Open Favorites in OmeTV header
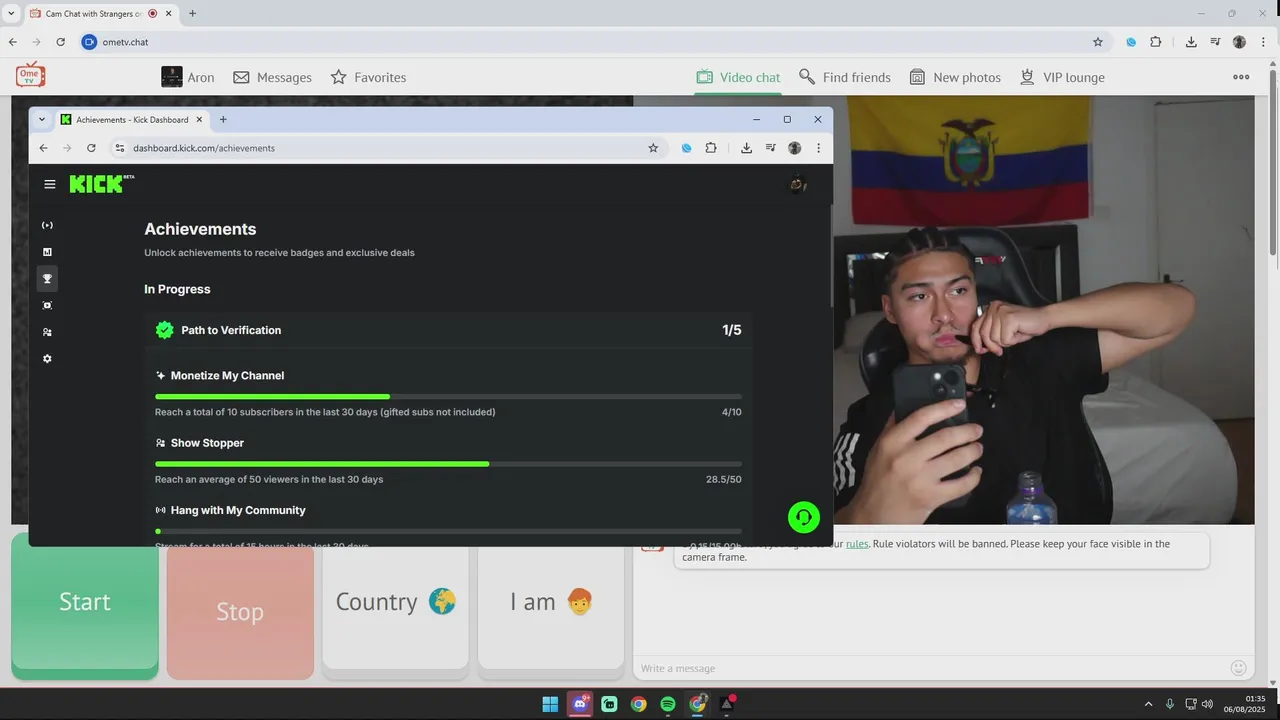 (x=368, y=77)
